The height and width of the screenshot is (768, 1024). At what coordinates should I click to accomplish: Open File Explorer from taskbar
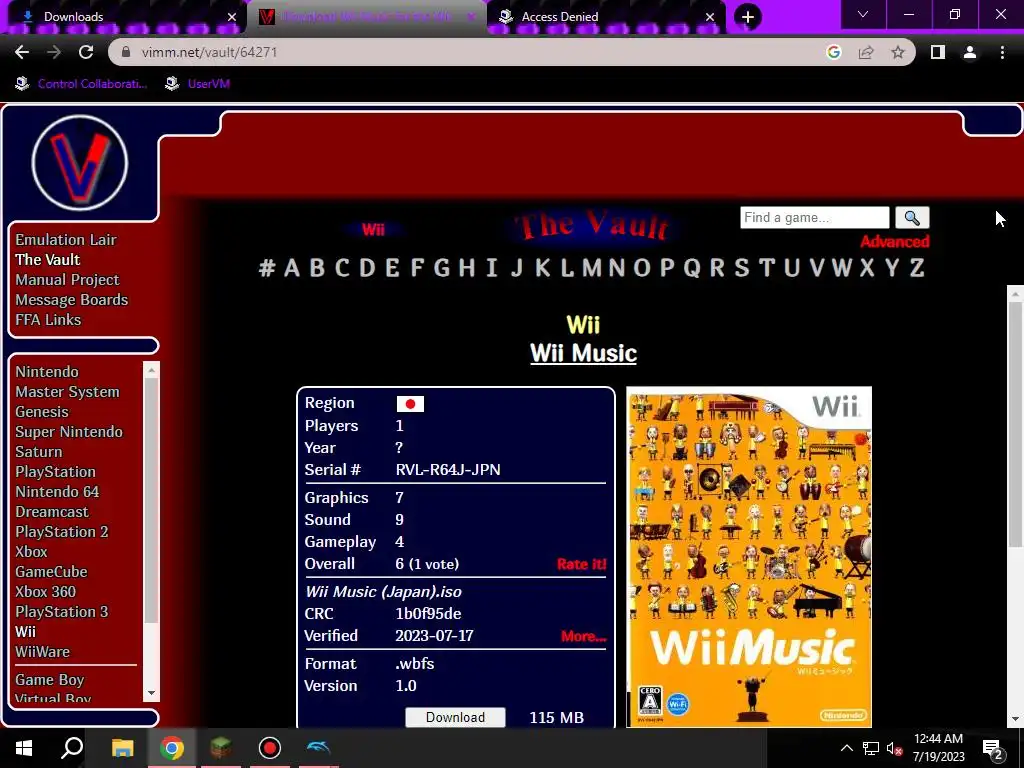point(122,748)
